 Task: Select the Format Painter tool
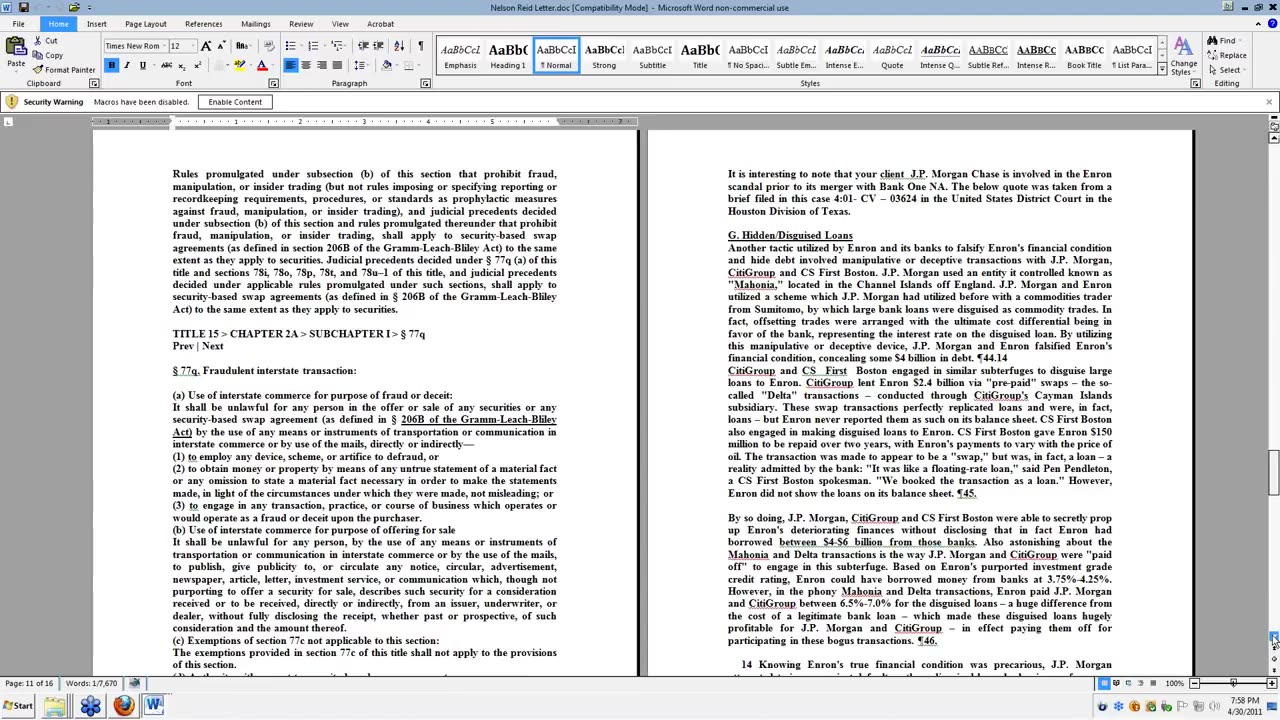pos(64,69)
